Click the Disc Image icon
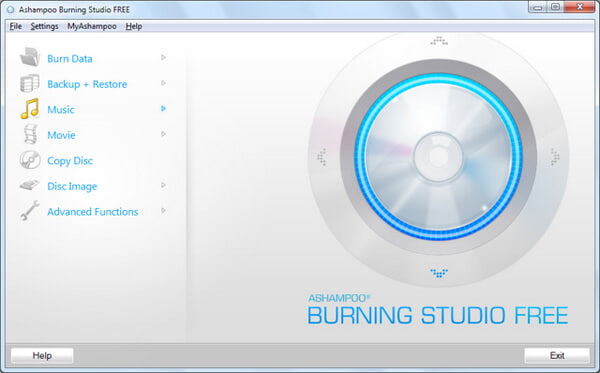 coord(29,186)
